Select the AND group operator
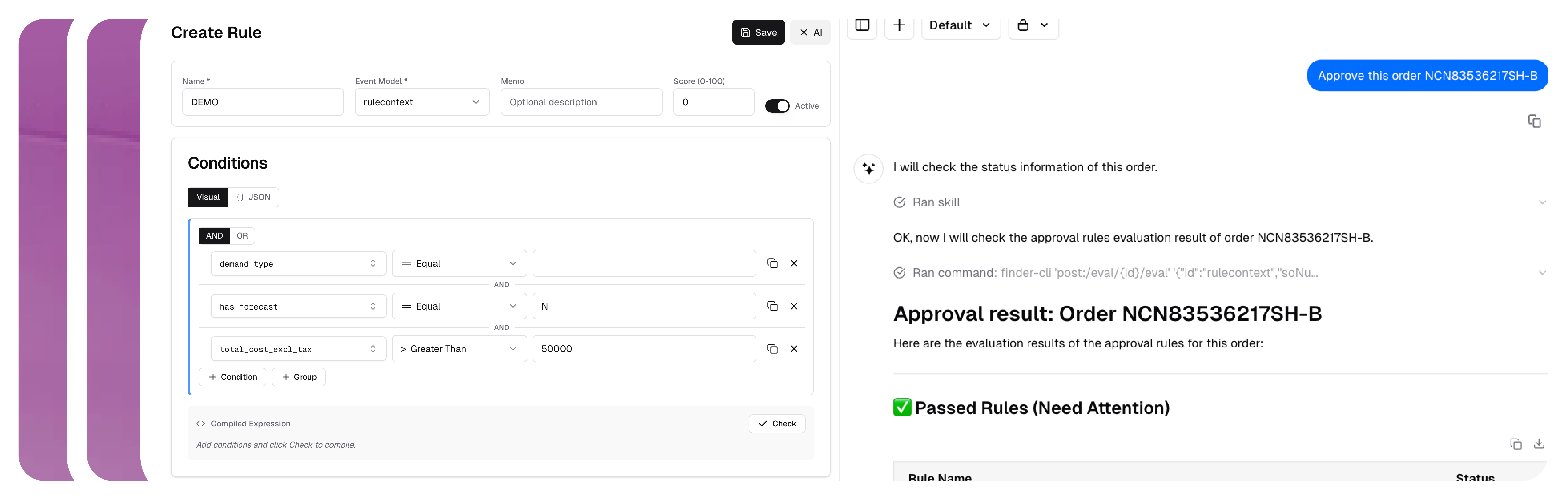Image resolution: width=1568 pixels, height=501 pixels. pos(214,236)
